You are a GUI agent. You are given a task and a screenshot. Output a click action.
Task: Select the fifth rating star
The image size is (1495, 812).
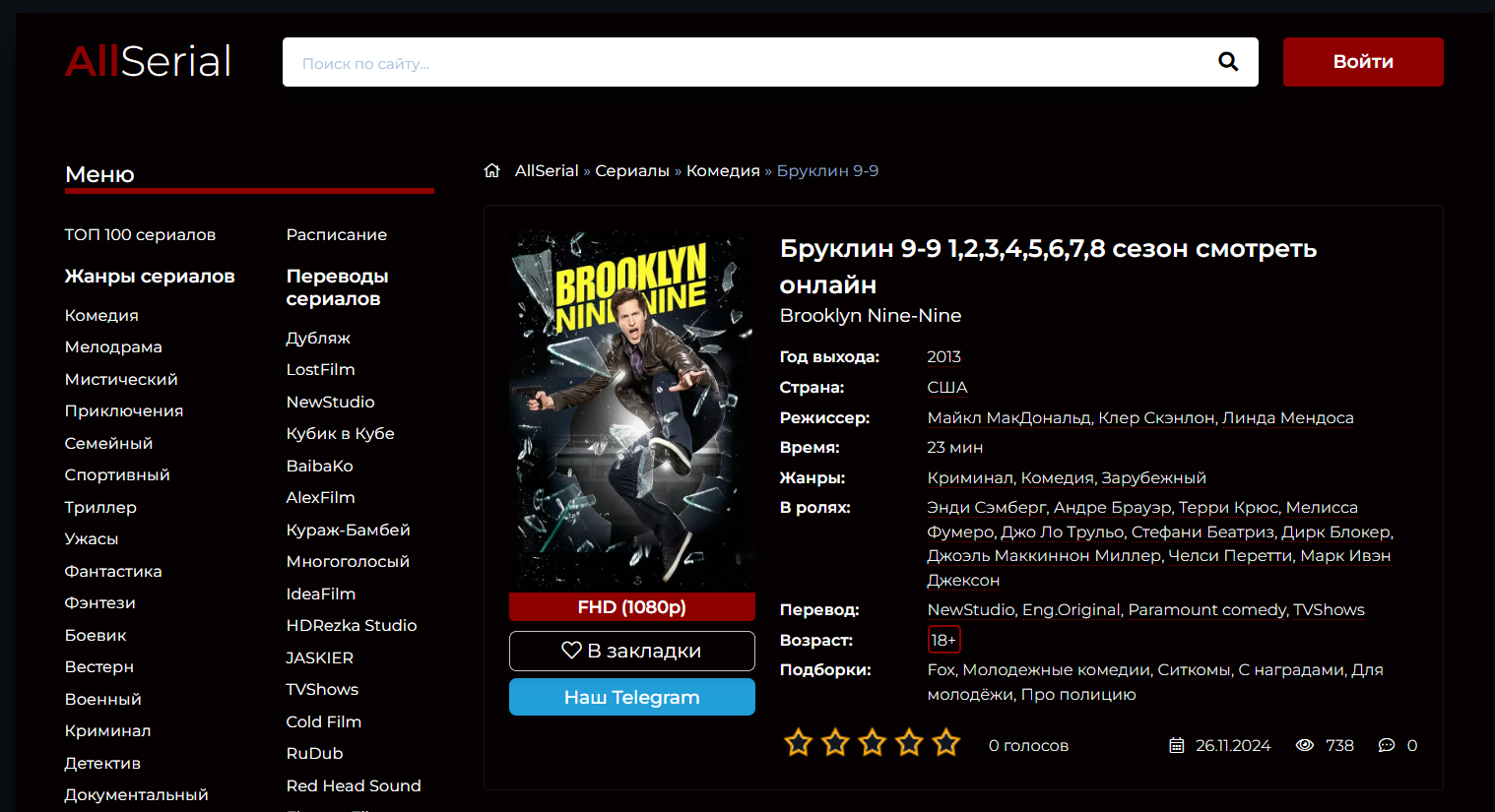(945, 743)
